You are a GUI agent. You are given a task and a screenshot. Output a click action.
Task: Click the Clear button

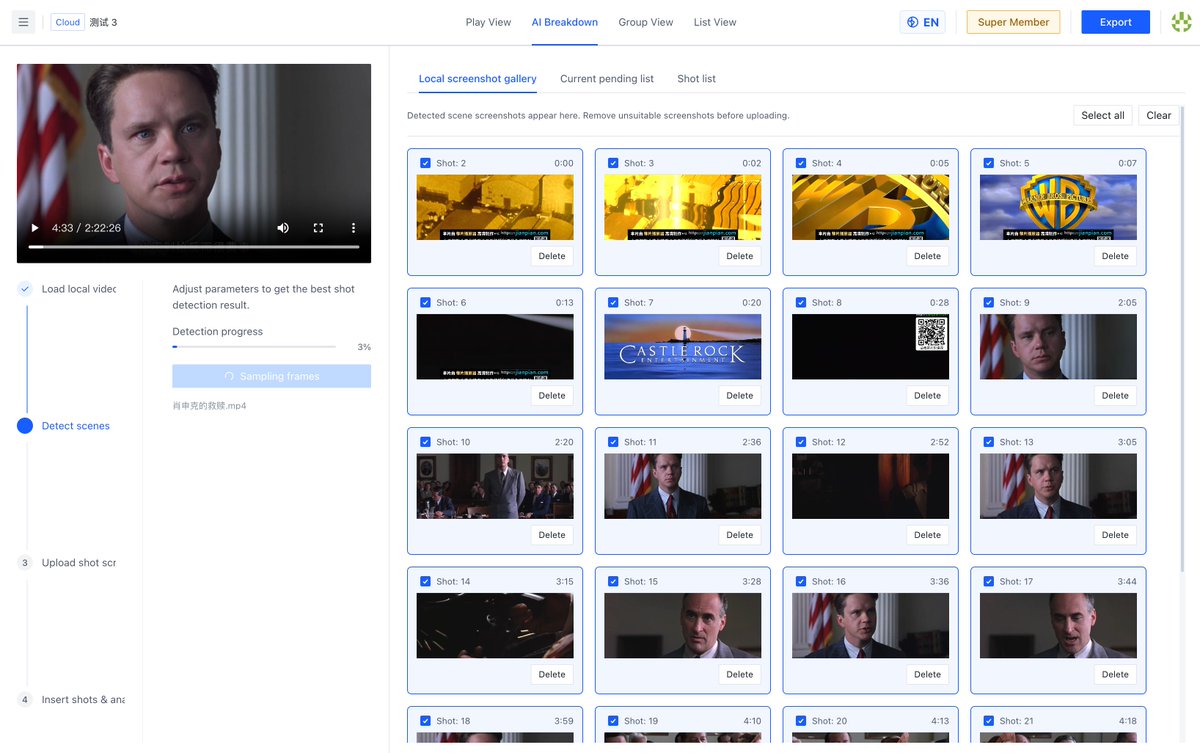pos(1158,115)
